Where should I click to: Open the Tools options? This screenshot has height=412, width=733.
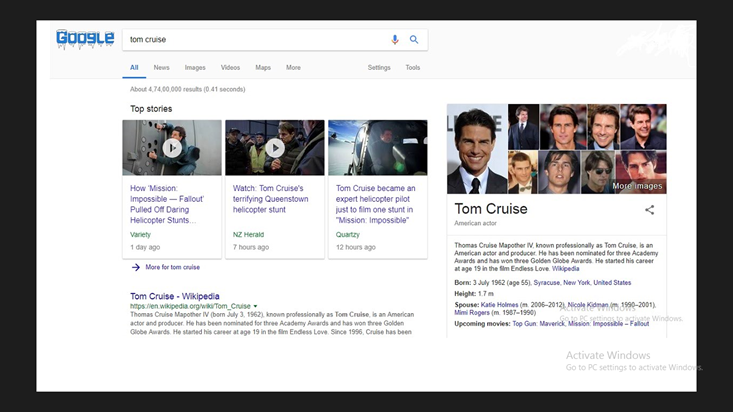pos(413,68)
